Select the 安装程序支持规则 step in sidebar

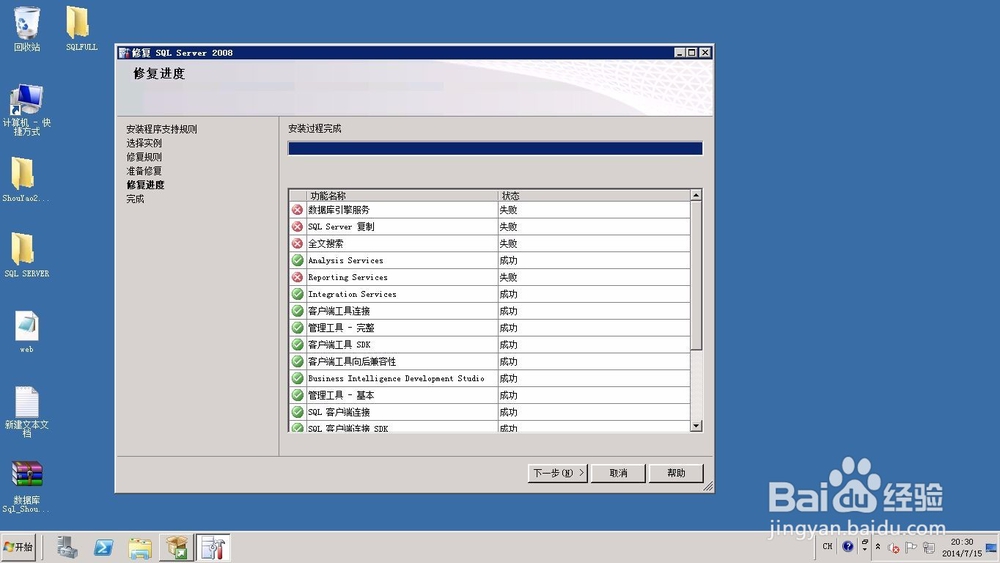pyautogui.click(x=161, y=129)
